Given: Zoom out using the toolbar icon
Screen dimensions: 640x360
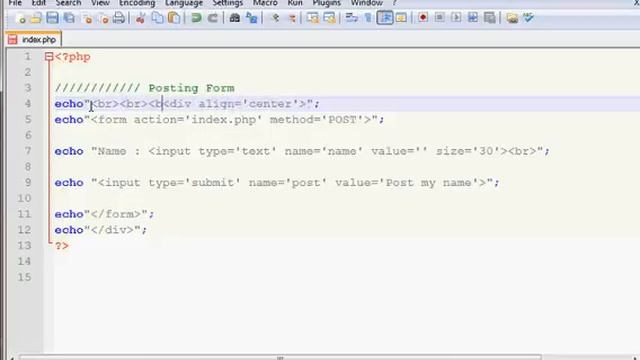Looking at the screenshot, I should [x=292, y=18].
